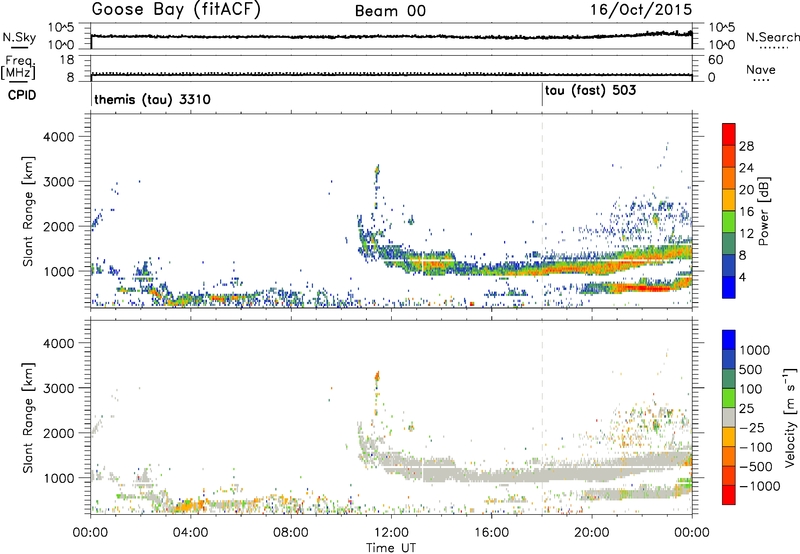This screenshot has height=554, width=800.
Task: Click the '18' tick of the frequency panel
Action: 67,60
